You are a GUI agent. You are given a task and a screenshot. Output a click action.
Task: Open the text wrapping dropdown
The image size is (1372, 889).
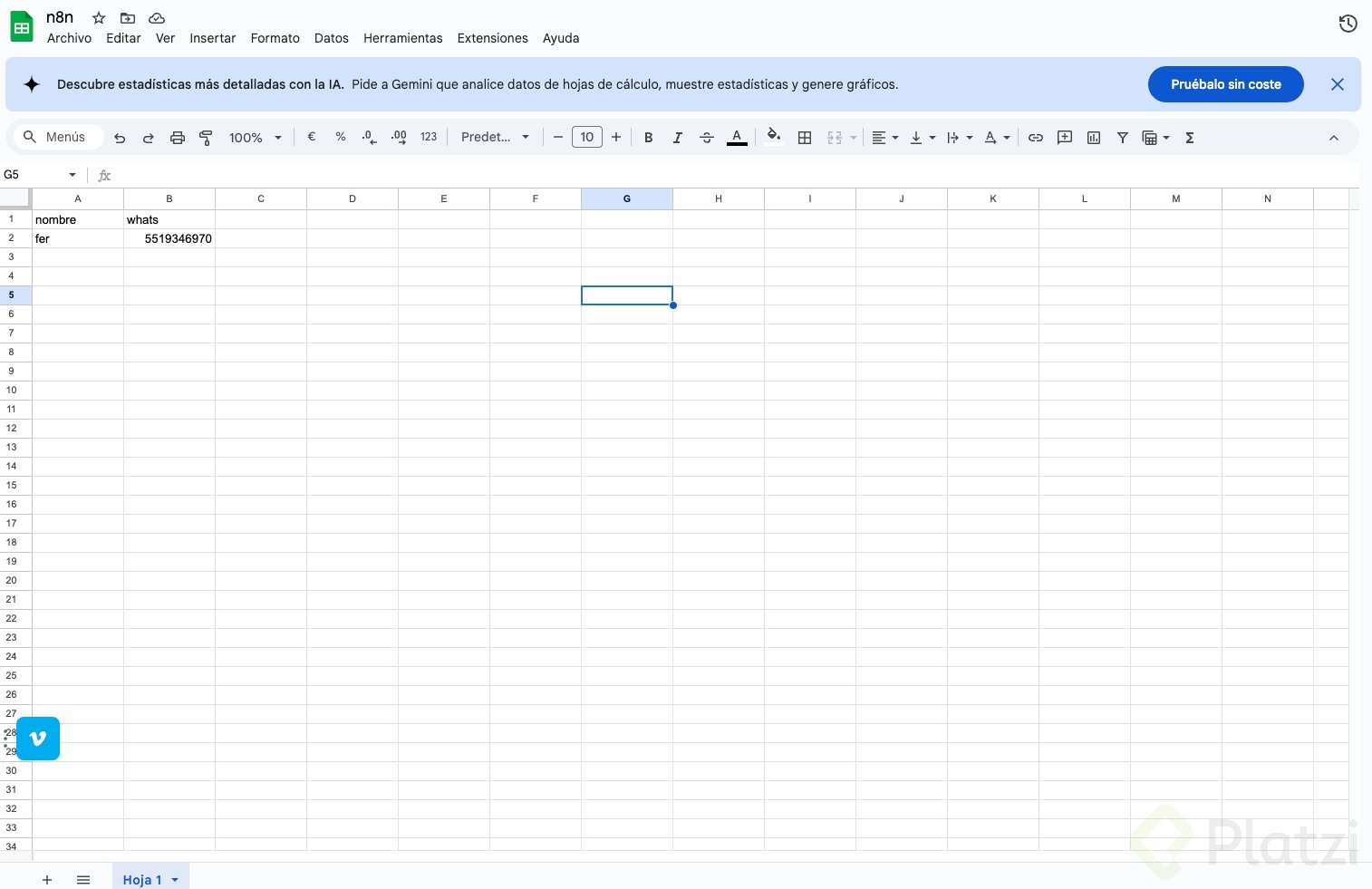click(x=959, y=138)
